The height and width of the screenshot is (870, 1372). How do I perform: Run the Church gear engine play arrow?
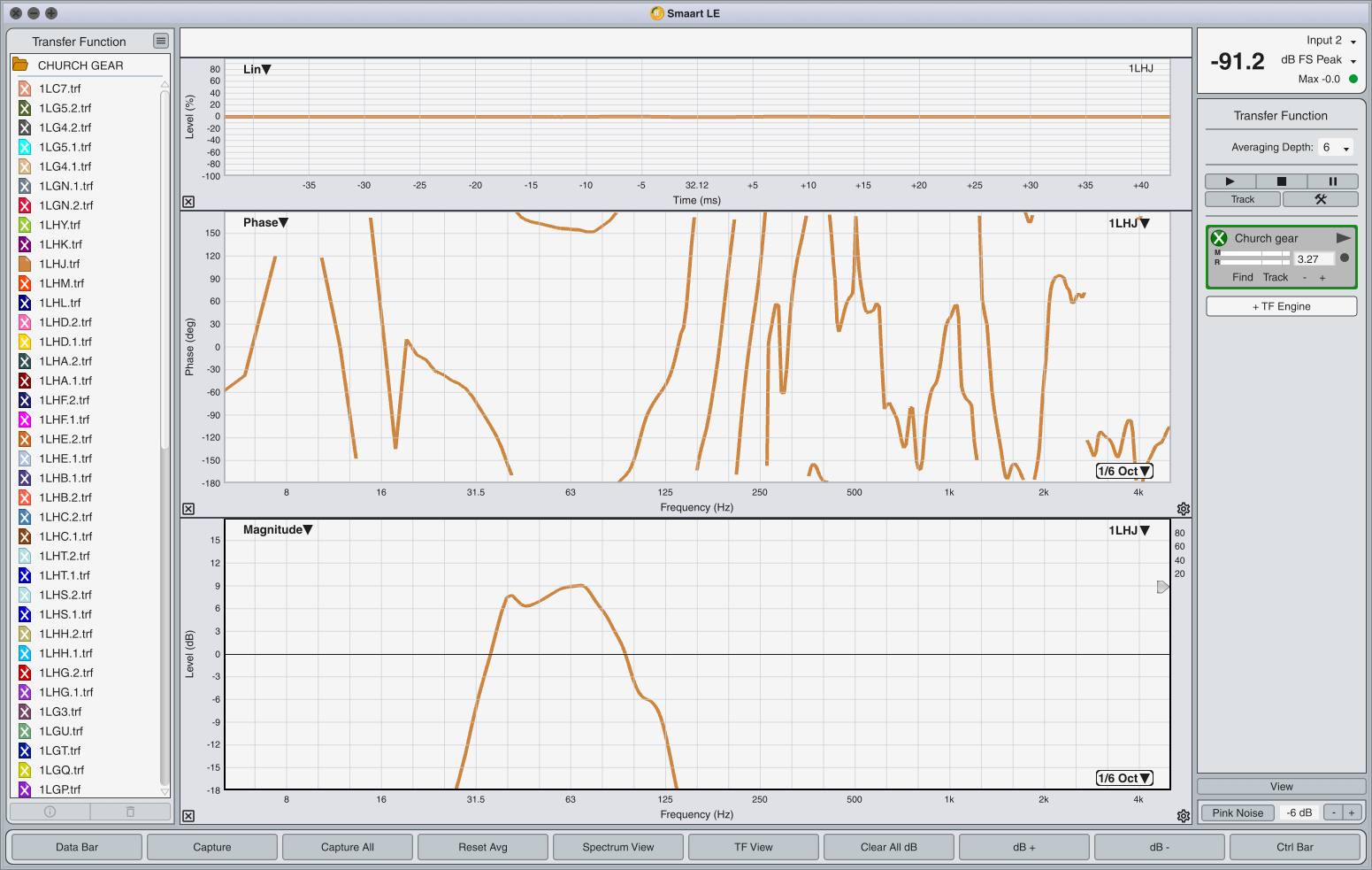(1344, 238)
